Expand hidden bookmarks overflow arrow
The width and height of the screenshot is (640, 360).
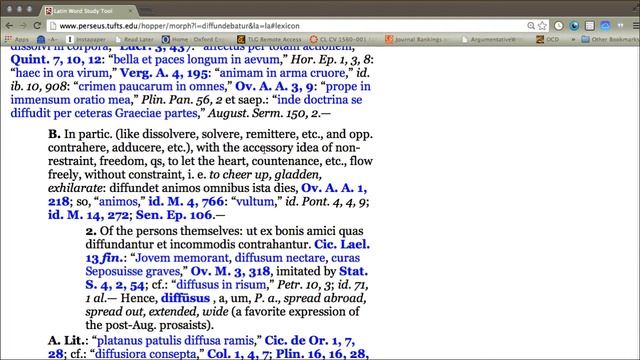[x=573, y=39]
